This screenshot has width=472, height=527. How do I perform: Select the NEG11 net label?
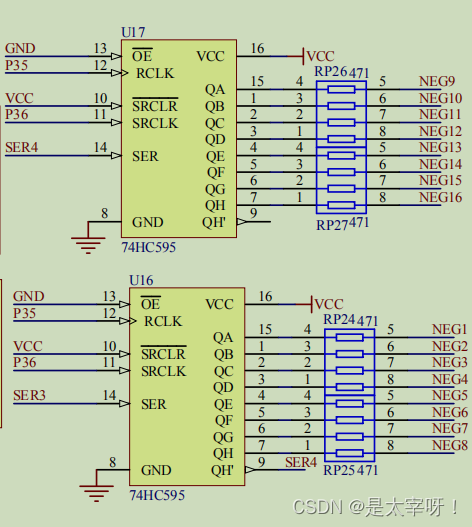[x=440, y=115]
